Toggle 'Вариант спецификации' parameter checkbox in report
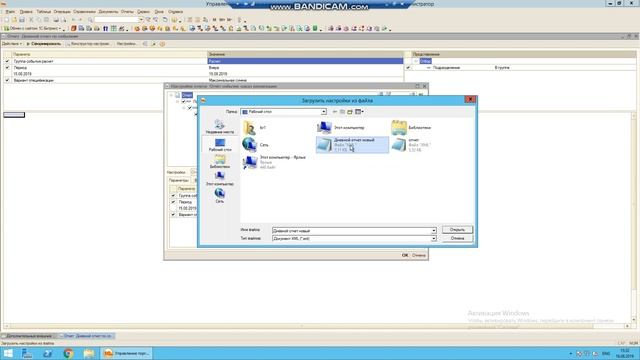 (x=7, y=80)
